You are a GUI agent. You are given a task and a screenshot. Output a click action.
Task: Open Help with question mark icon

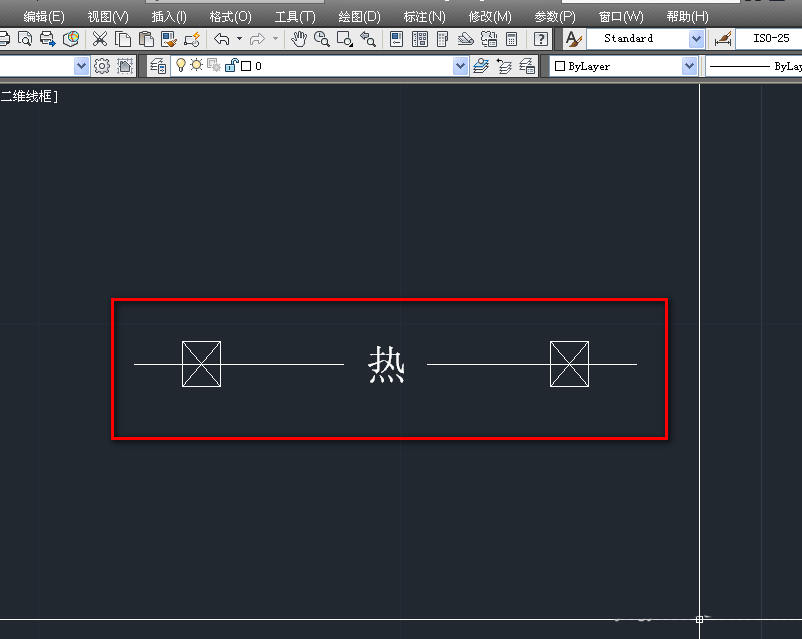click(x=541, y=39)
